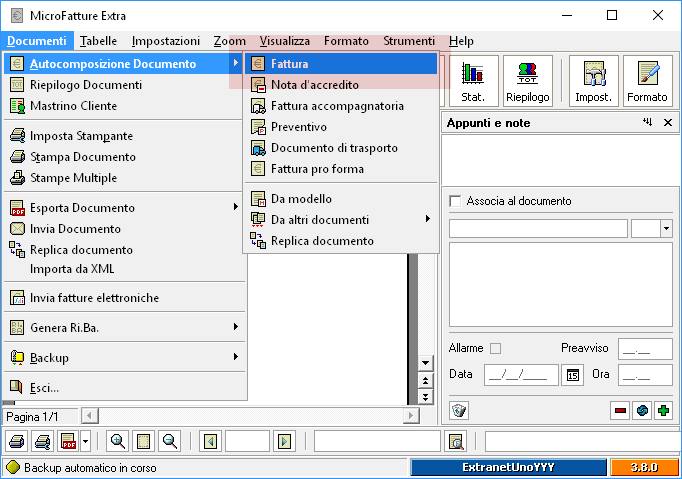Choose Nota d'accredito
The image size is (682, 479).
[x=341, y=85]
